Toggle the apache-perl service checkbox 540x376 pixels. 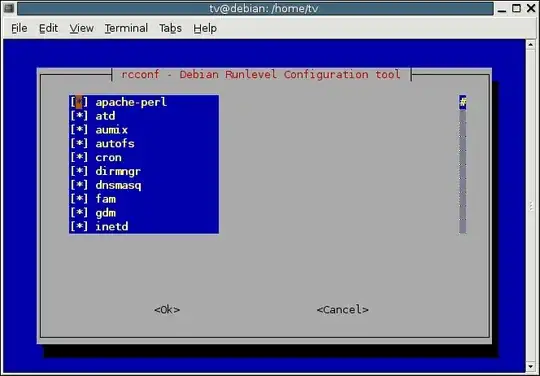pos(79,102)
